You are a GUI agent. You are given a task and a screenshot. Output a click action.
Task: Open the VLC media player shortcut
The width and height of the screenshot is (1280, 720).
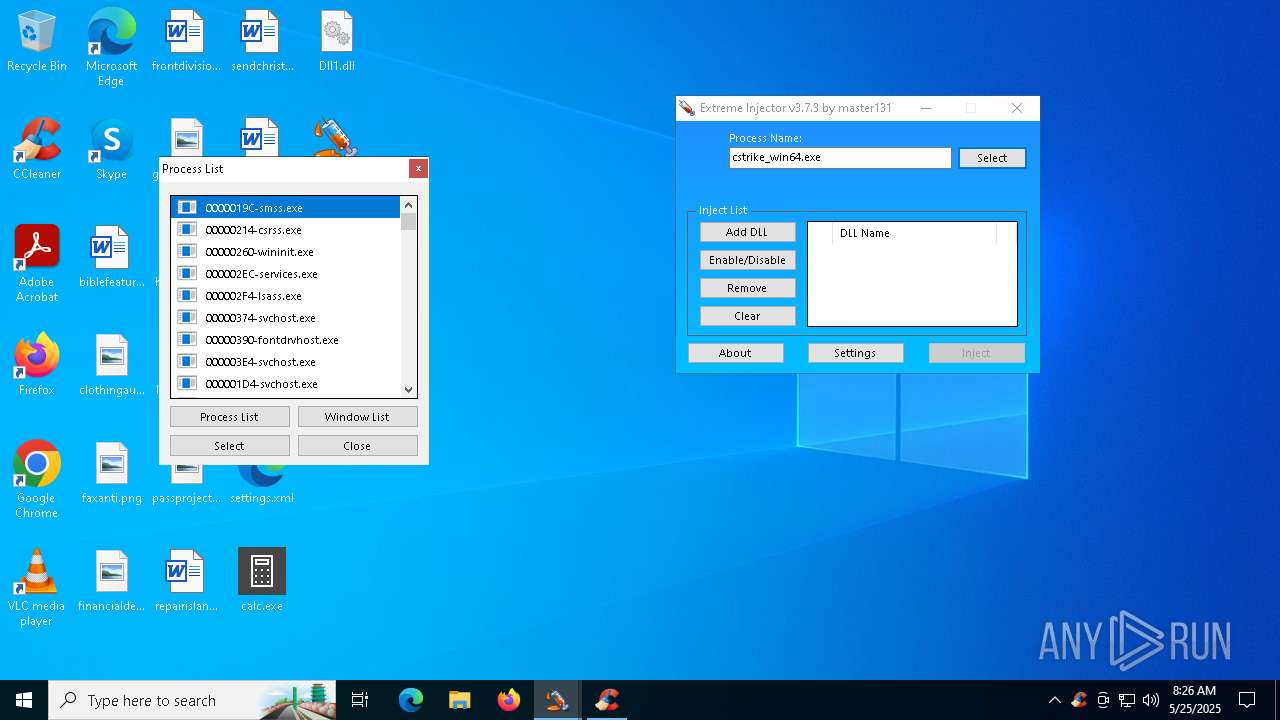click(x=37, y=588)
